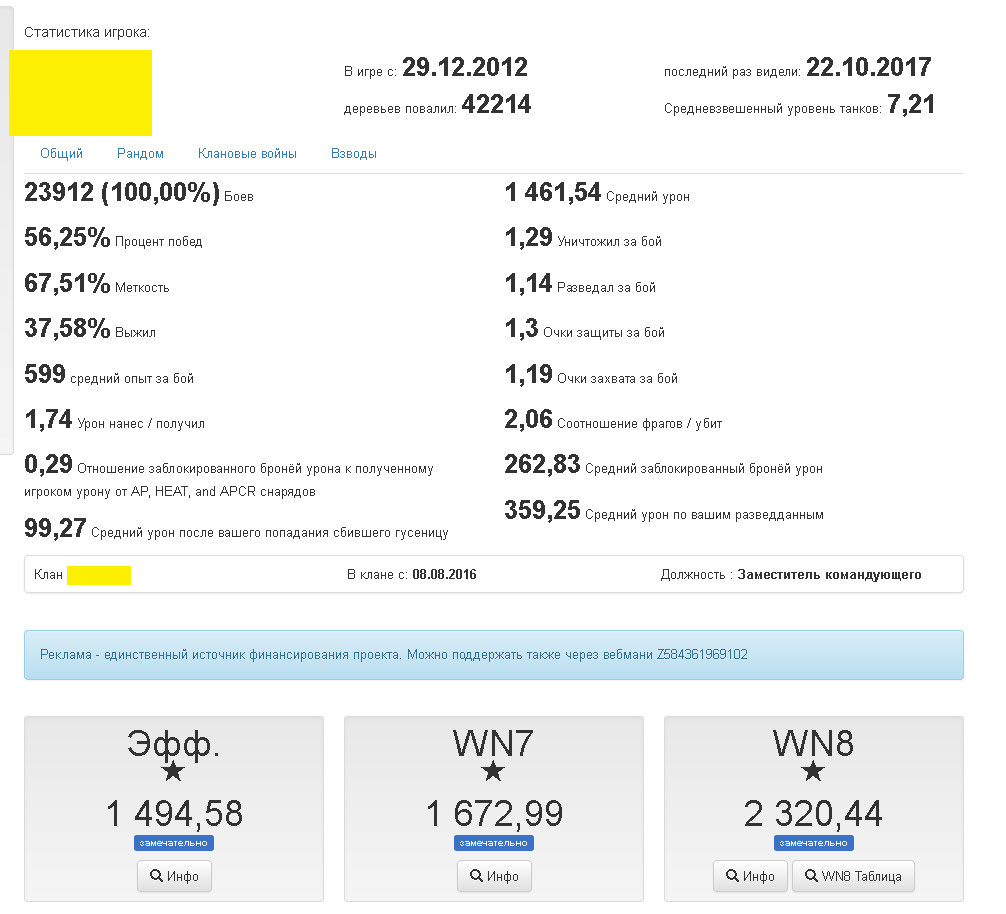The height and width of the screenshot is (914, 1006).
Task: Click the clan join date 08.08.2016
Action: [444, 575]
